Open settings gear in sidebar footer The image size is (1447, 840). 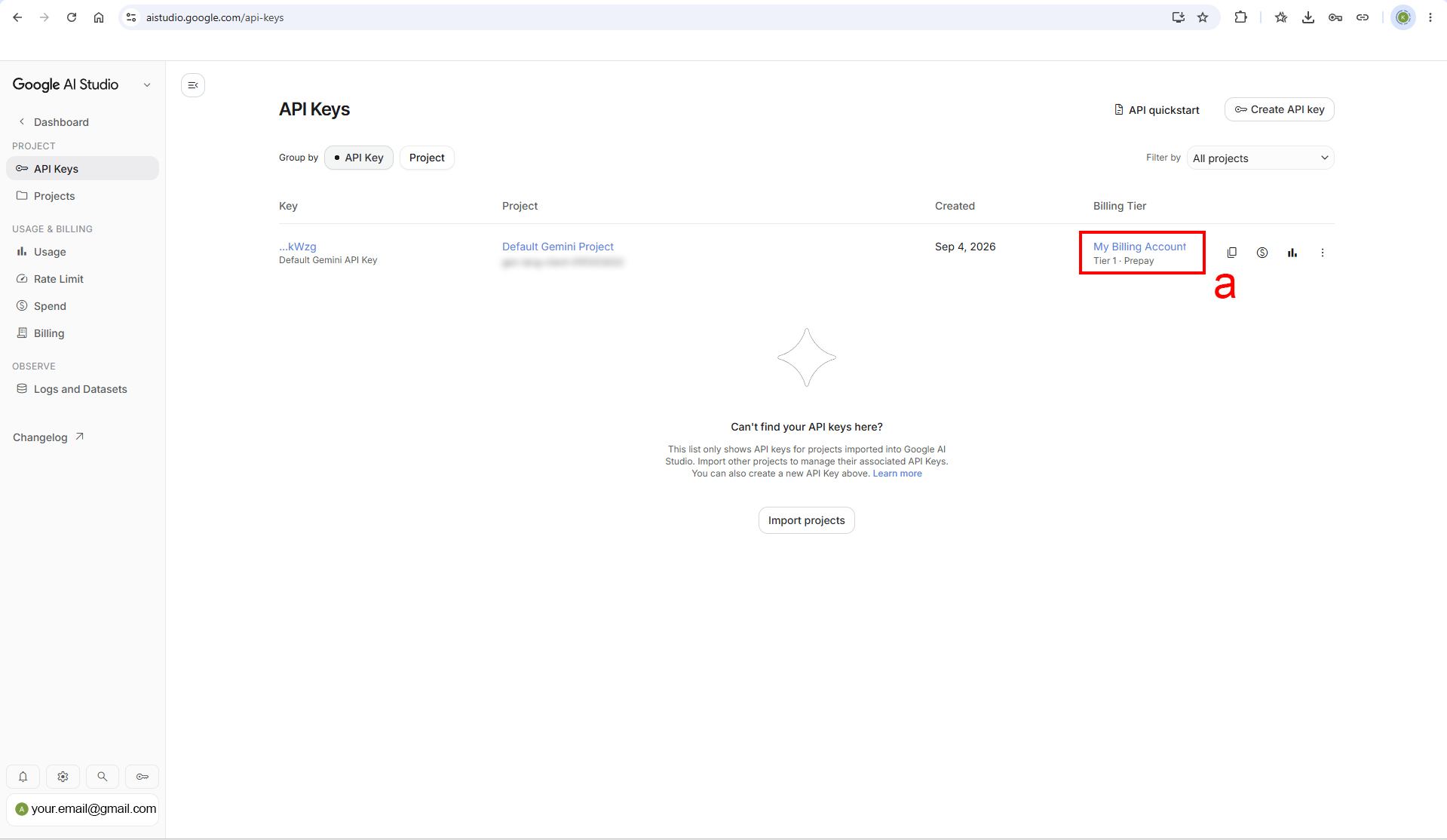[x=63, y=777]
